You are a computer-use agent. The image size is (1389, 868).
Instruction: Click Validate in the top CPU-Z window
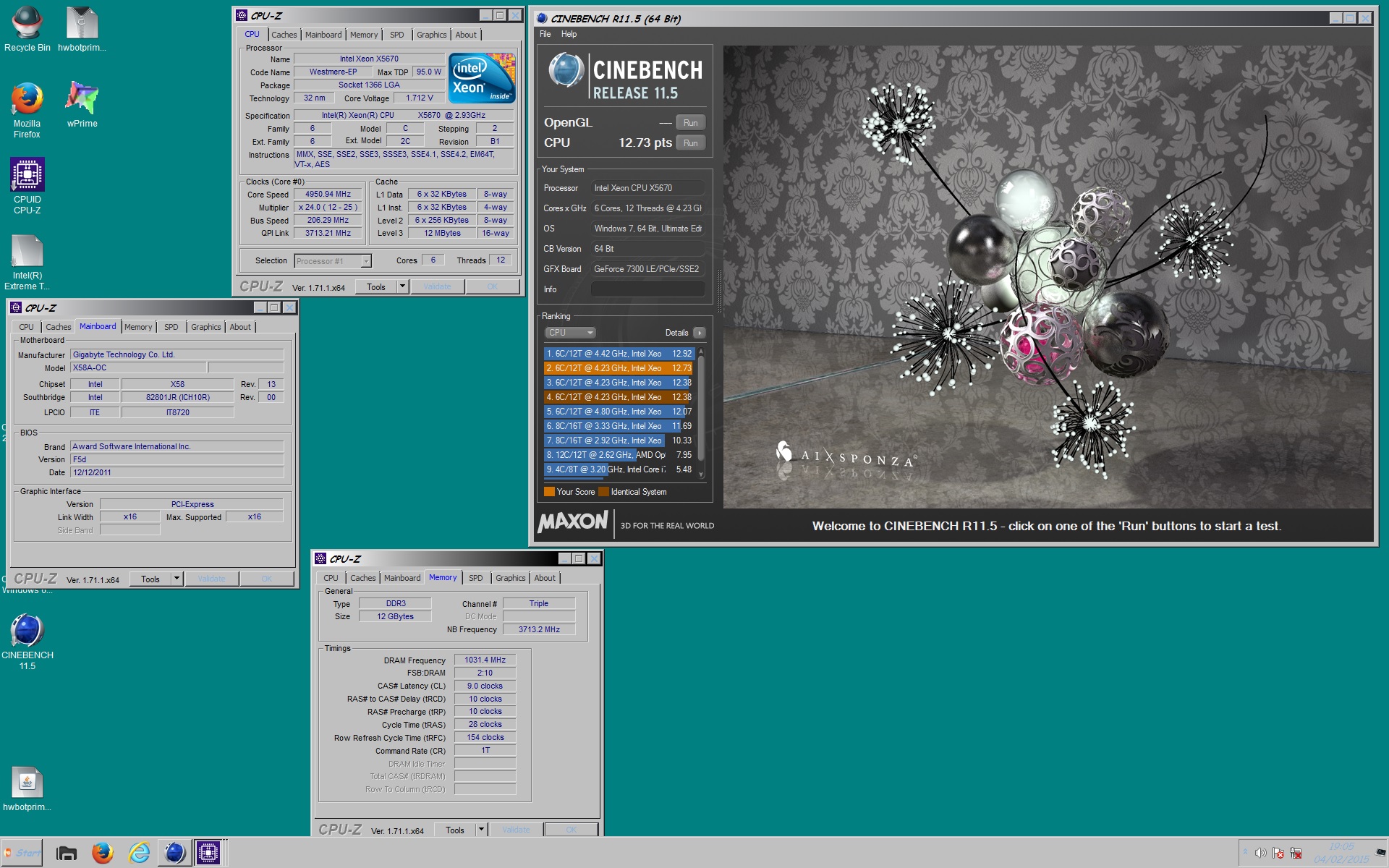tap(437, 287)
